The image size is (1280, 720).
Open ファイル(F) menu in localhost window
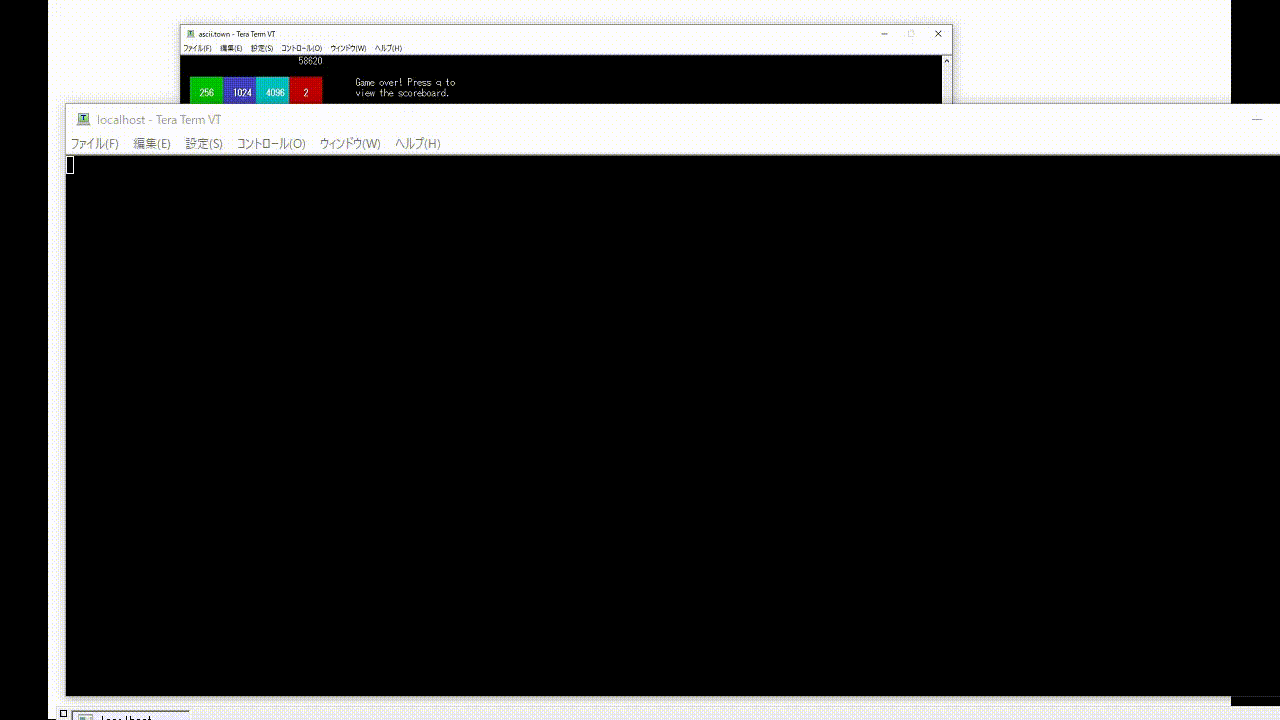click(95, 144)
